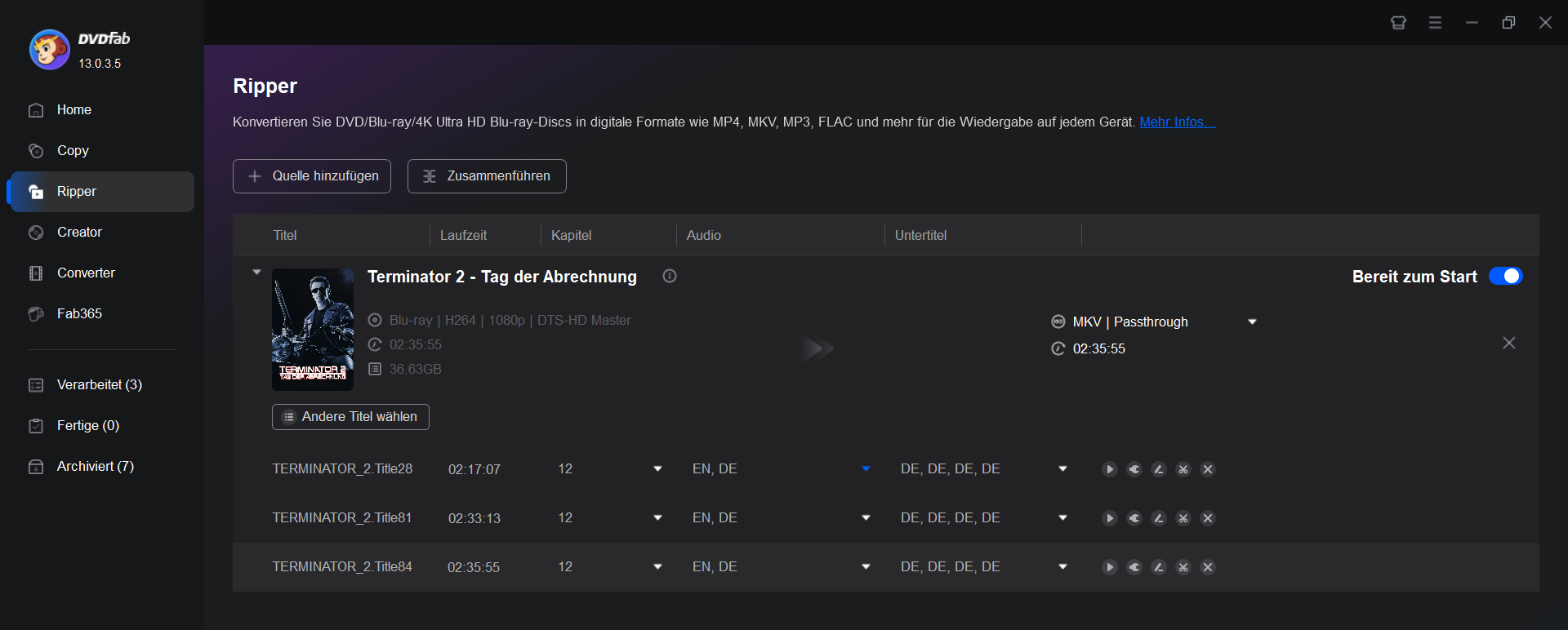Expand subtitle dropdown for Title84
This screenshot has height=630, width=1568.
[x=1062, y=566]
